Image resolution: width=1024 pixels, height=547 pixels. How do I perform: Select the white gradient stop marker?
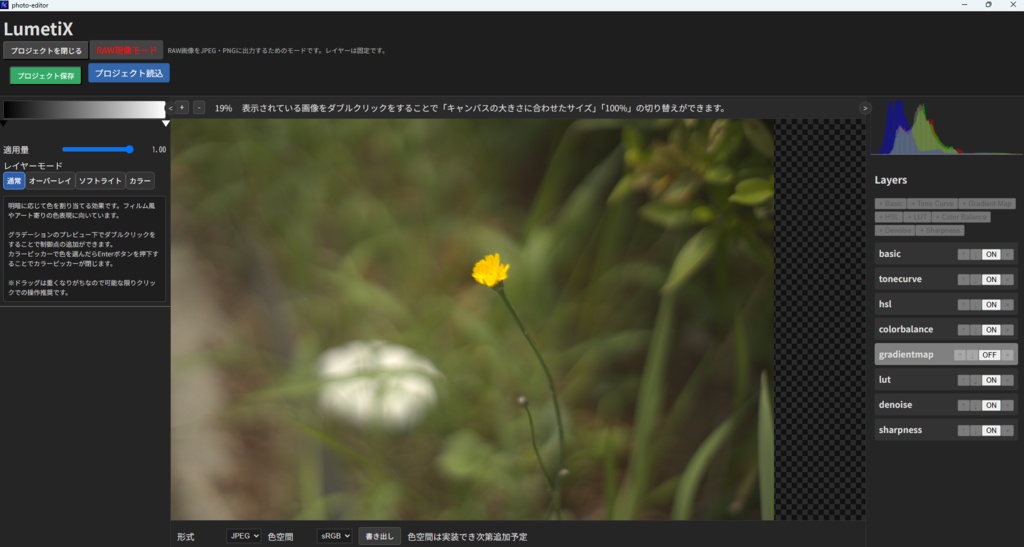pos(166,123)
